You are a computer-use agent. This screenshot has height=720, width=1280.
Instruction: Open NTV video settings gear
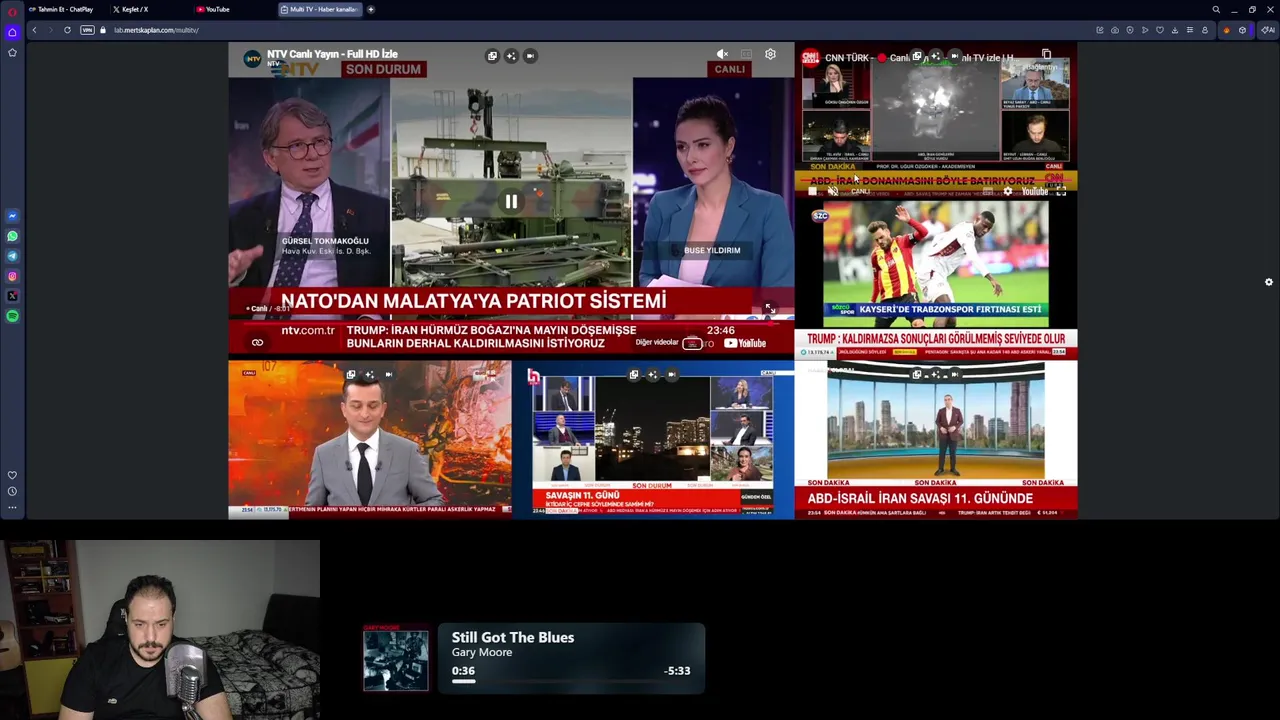[x=770, y=54]
